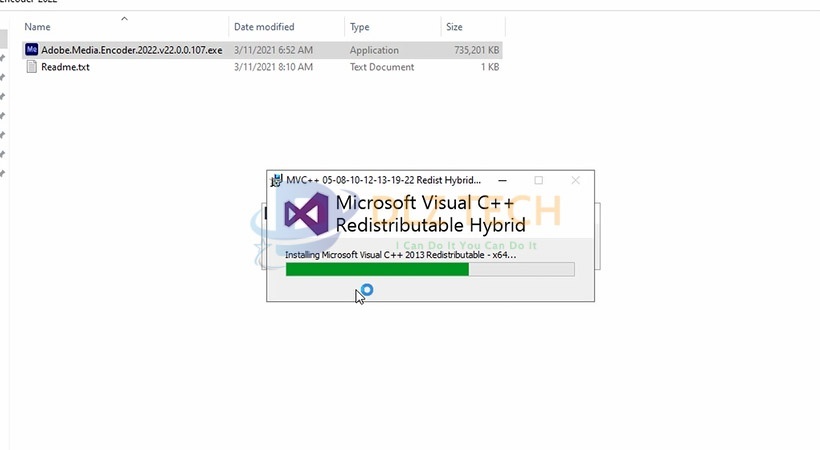
Task: Click the 3/11/2021 6:52 AM date cell
Action: click(273, 50)
